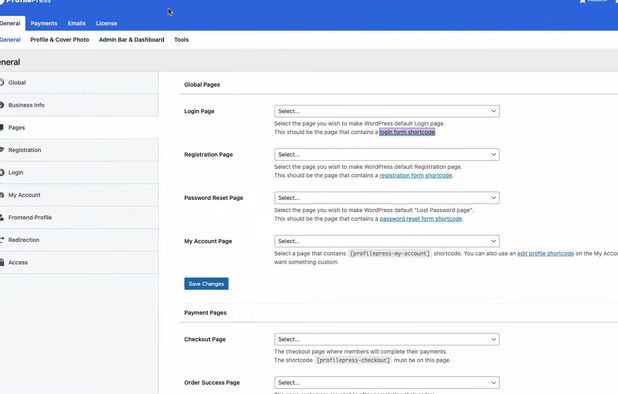Follow the password reset form shortcode link

(x=421, y=219)
